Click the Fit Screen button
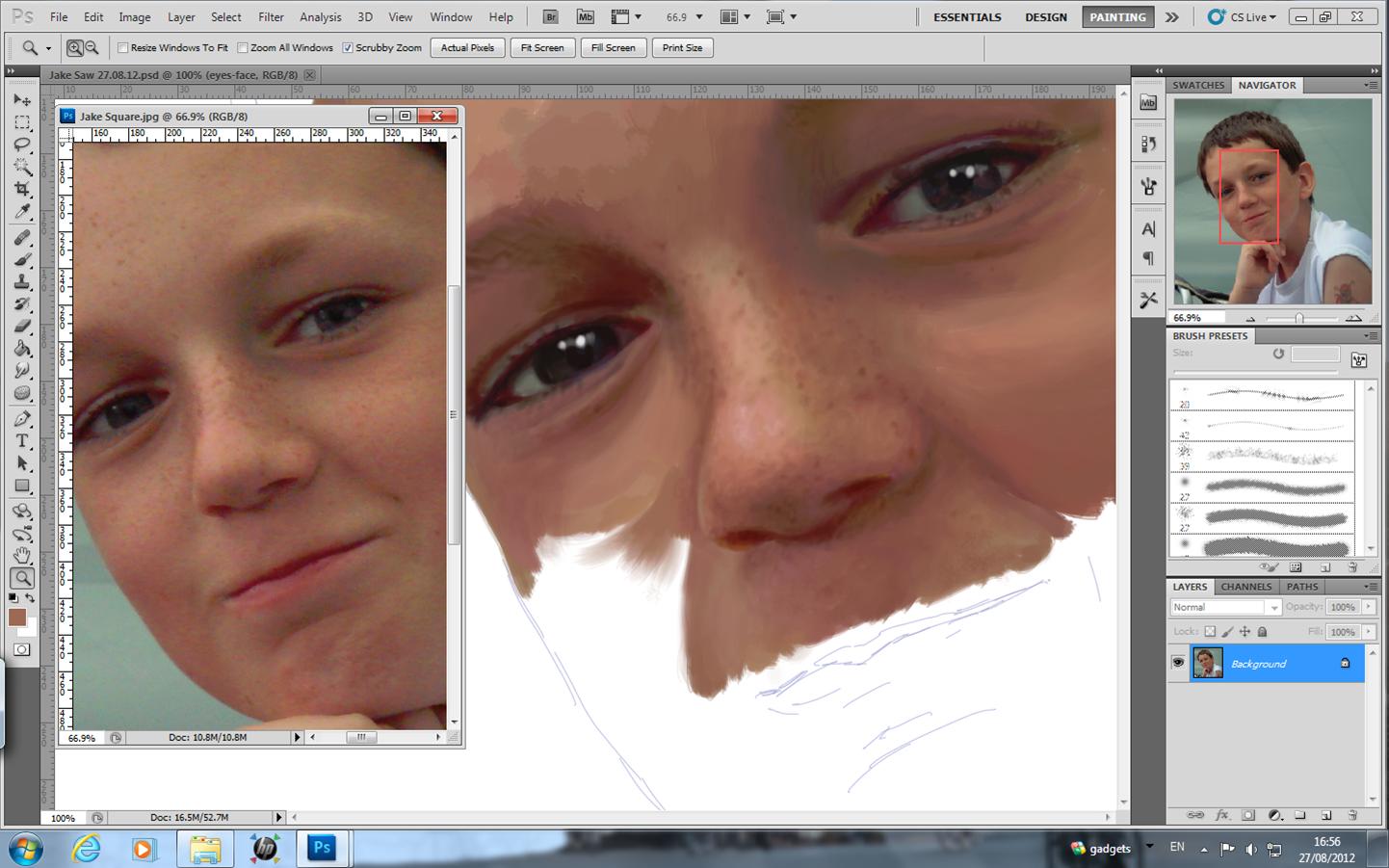The height and width of the screenshot is (868, 1389). [x=542, y=48]
